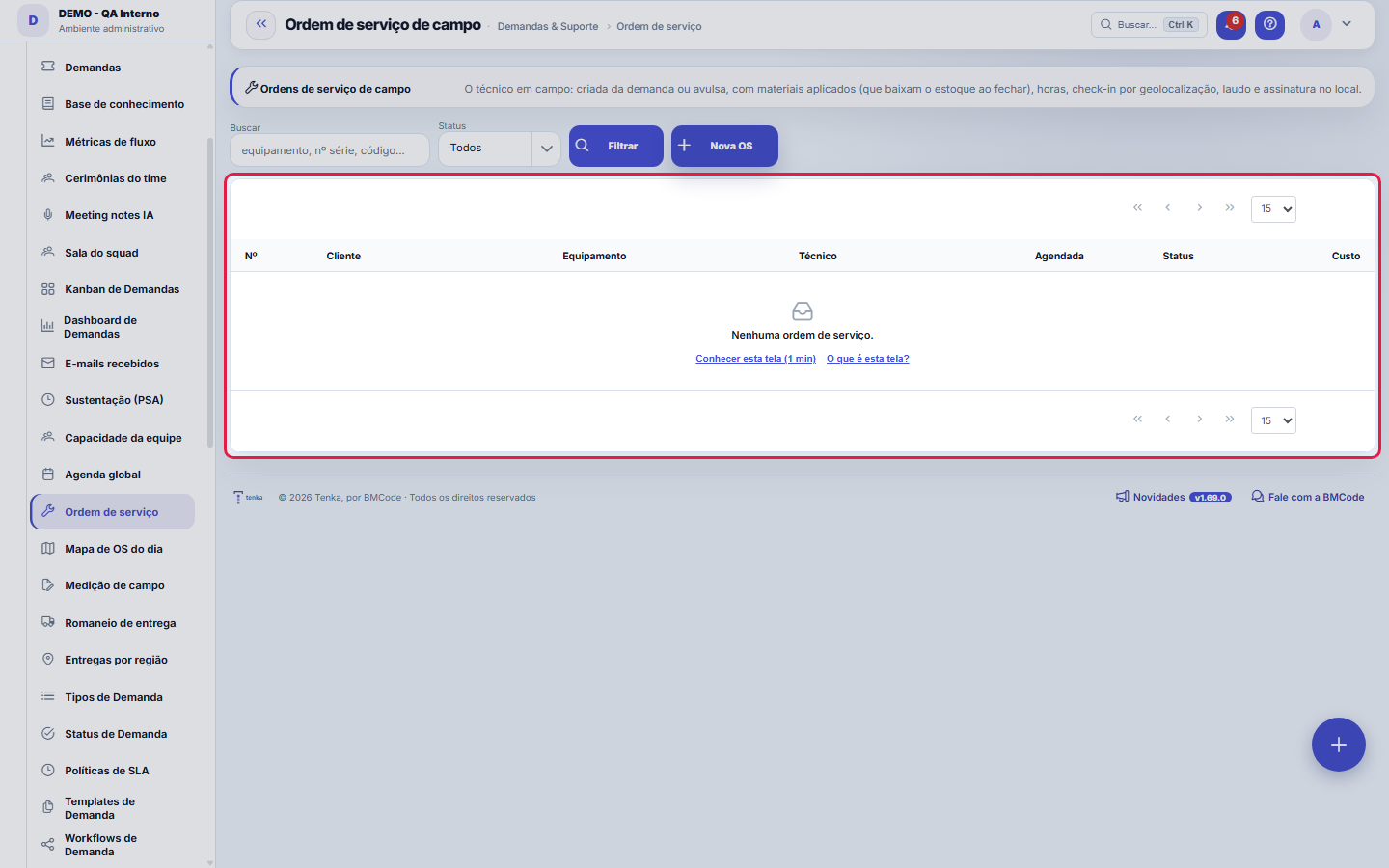Open top page-size dropdown showing 15
Screen dimensions: 1389x868
[x=1273, y=209]
